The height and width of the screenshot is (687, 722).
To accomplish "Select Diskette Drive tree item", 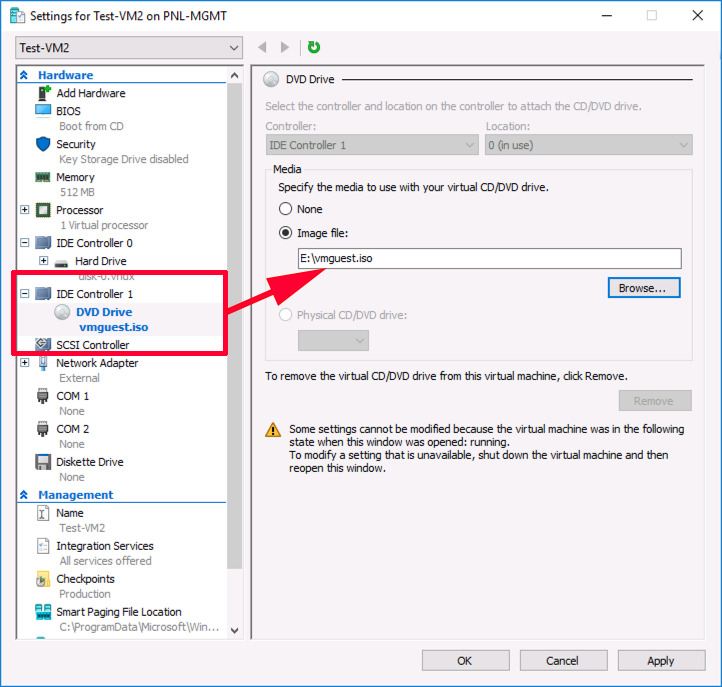I will 90,462.
